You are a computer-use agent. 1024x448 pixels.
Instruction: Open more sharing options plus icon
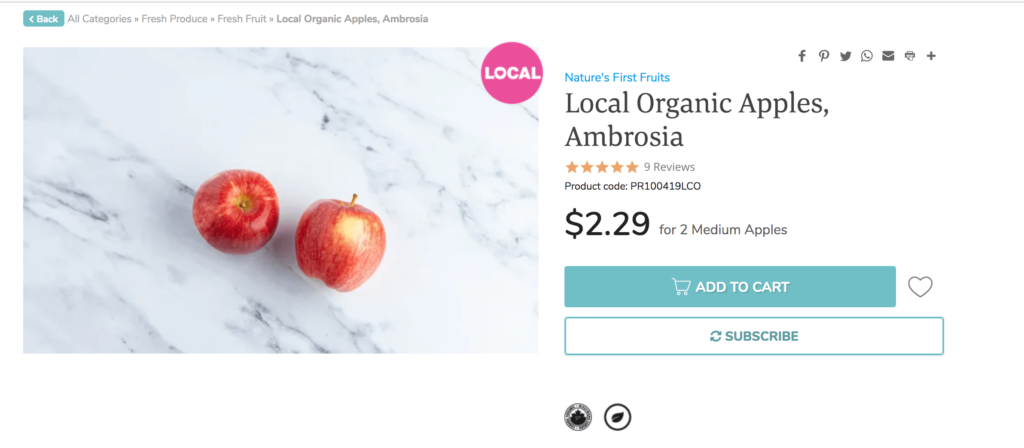931,56
